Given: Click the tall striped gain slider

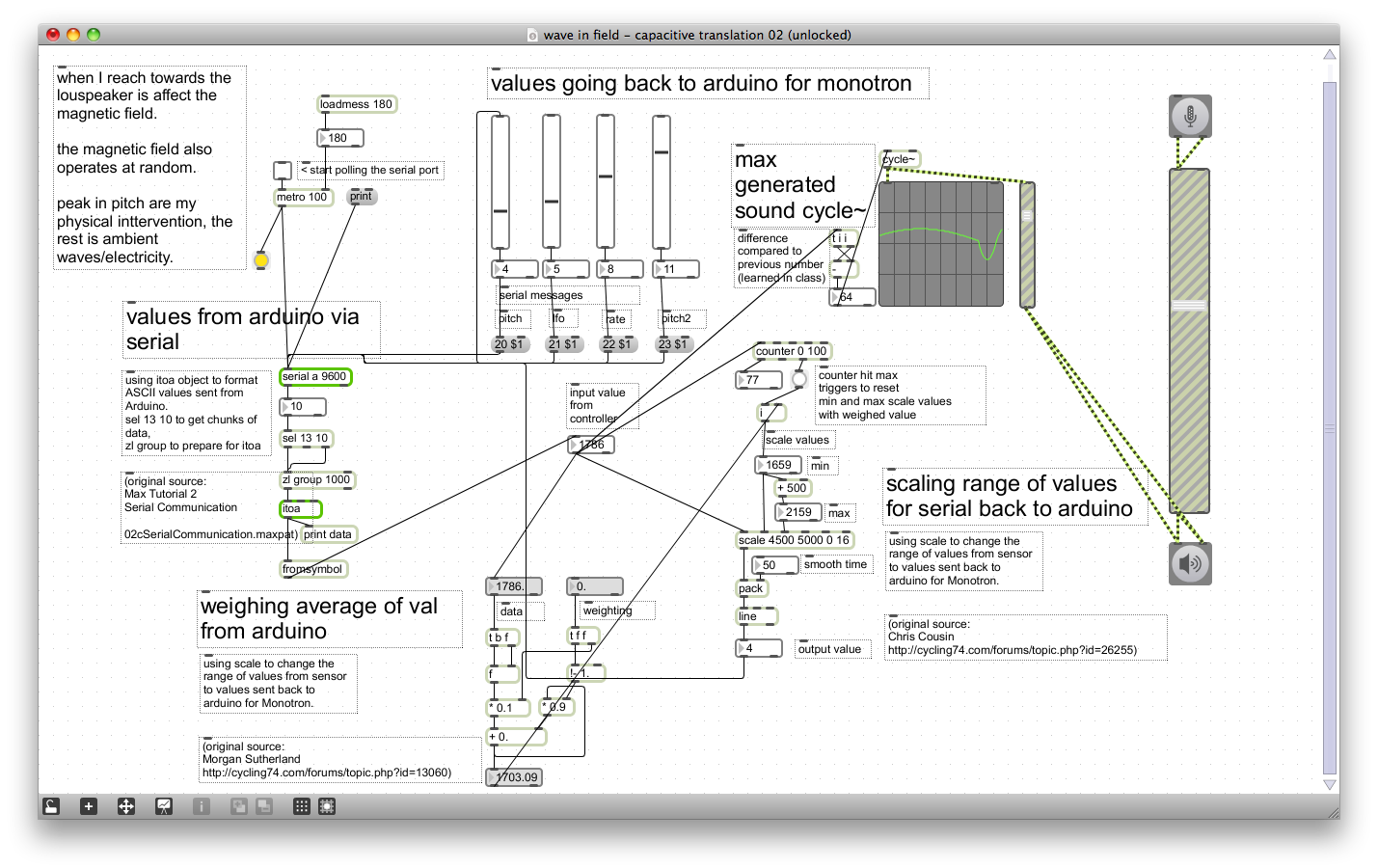Looking at the screenshot, I should click(1190, 340).
